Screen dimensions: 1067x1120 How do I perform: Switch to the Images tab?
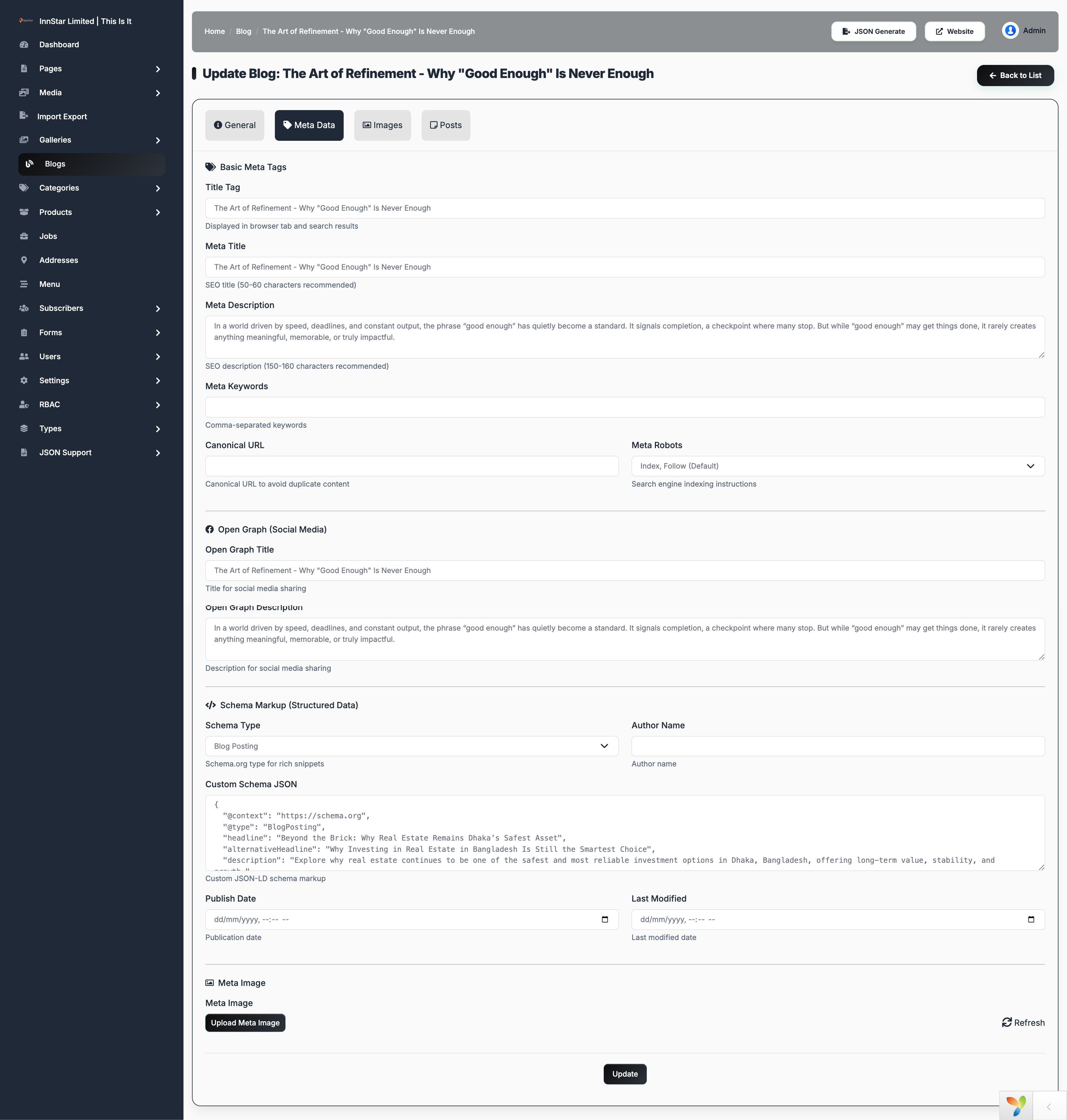[382, 125]
